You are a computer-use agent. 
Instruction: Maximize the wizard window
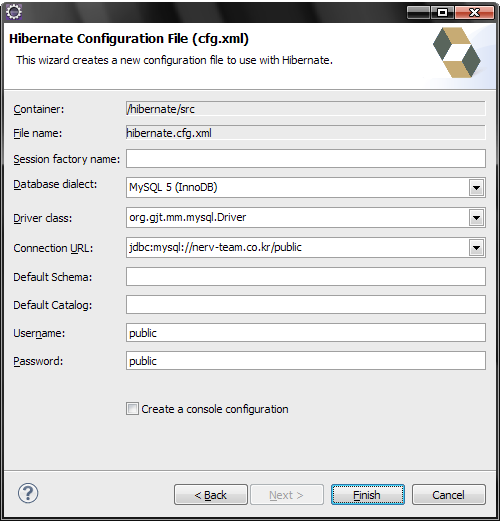pos(442,13)
